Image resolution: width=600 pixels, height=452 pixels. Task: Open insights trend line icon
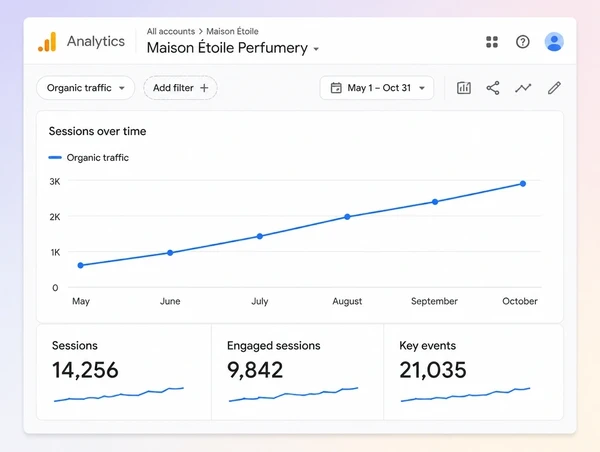(x=523, y=88)
